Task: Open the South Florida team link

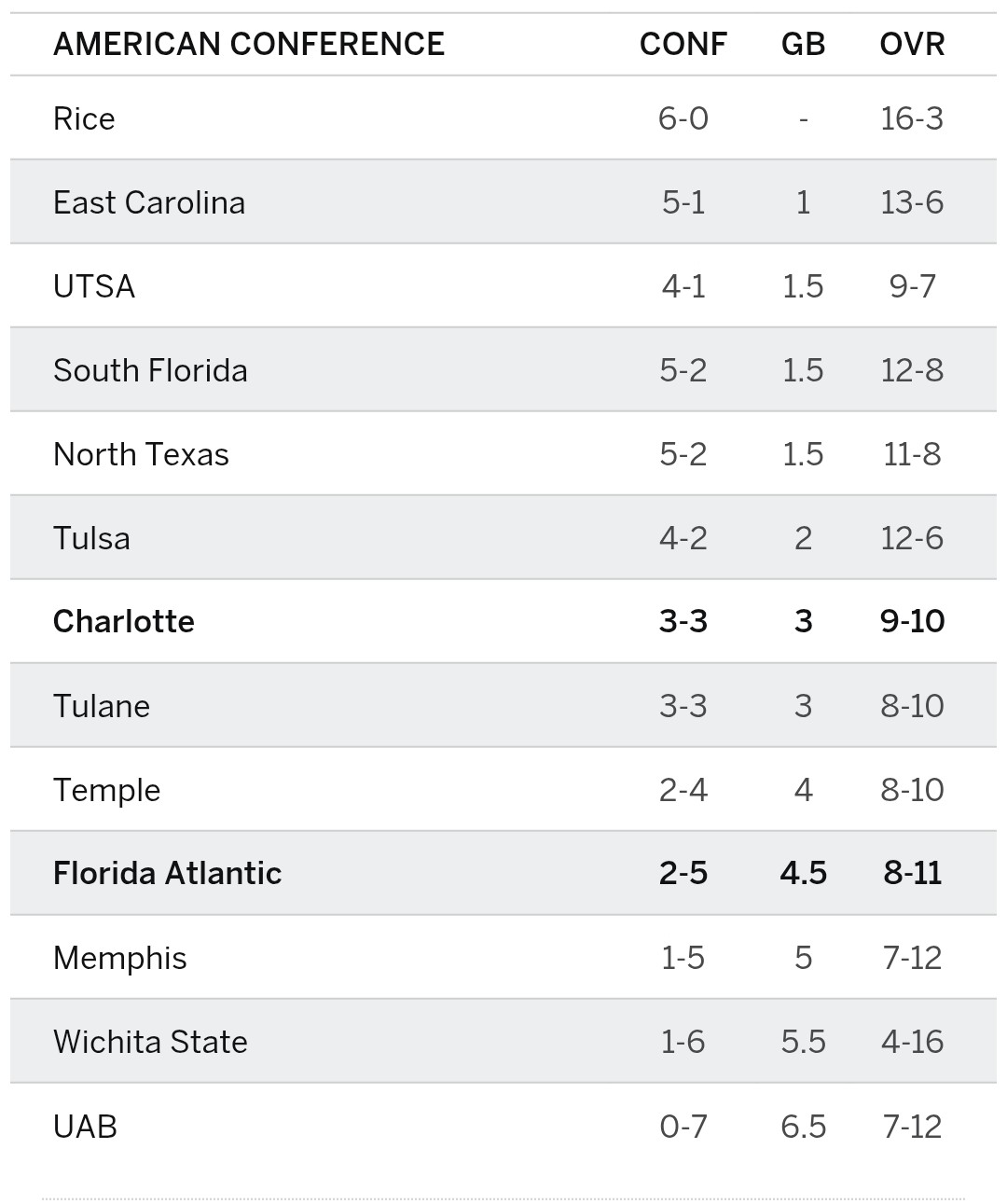Action: (150, 370)
